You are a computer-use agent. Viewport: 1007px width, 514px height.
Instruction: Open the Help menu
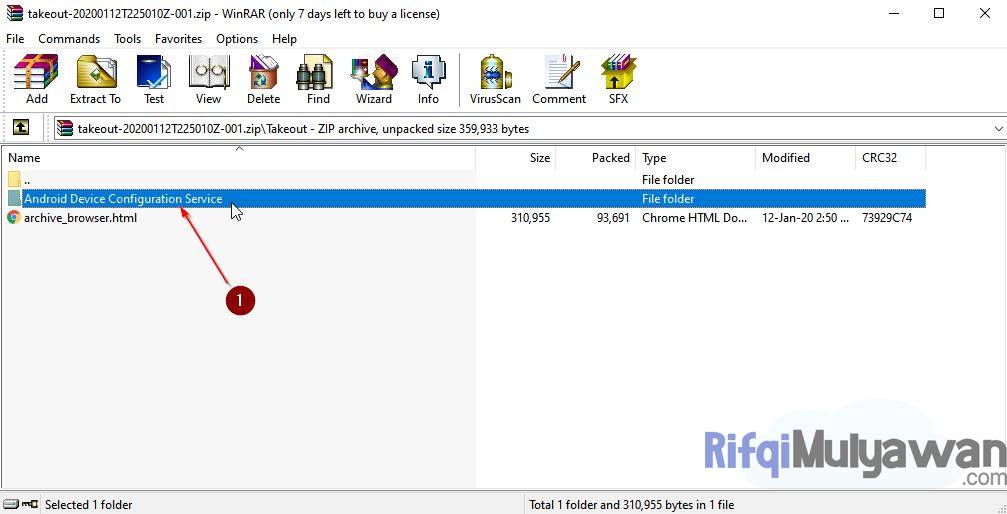(x=284, y=39)
